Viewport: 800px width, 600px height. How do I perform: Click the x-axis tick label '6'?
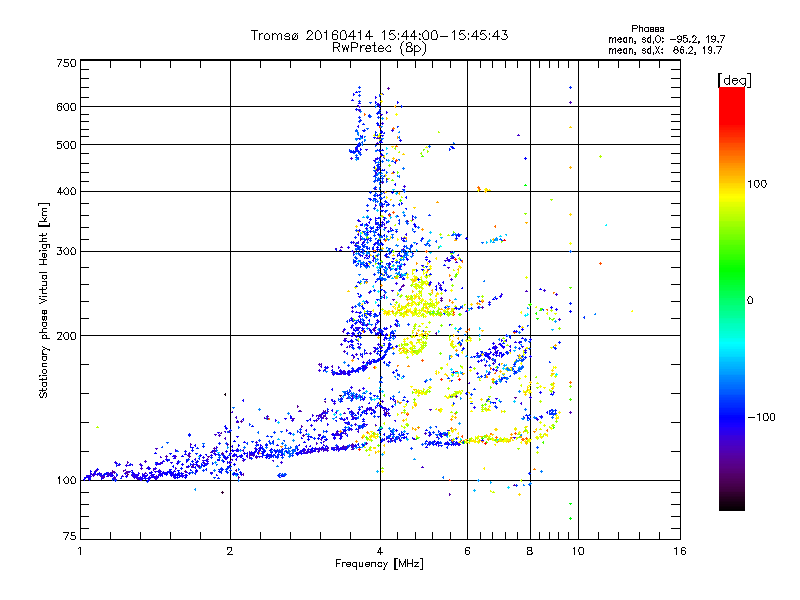(467, 551)
